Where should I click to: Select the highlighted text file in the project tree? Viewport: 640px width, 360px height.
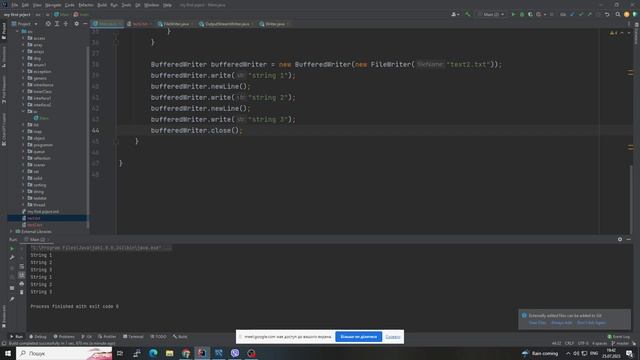click(47, 218)
